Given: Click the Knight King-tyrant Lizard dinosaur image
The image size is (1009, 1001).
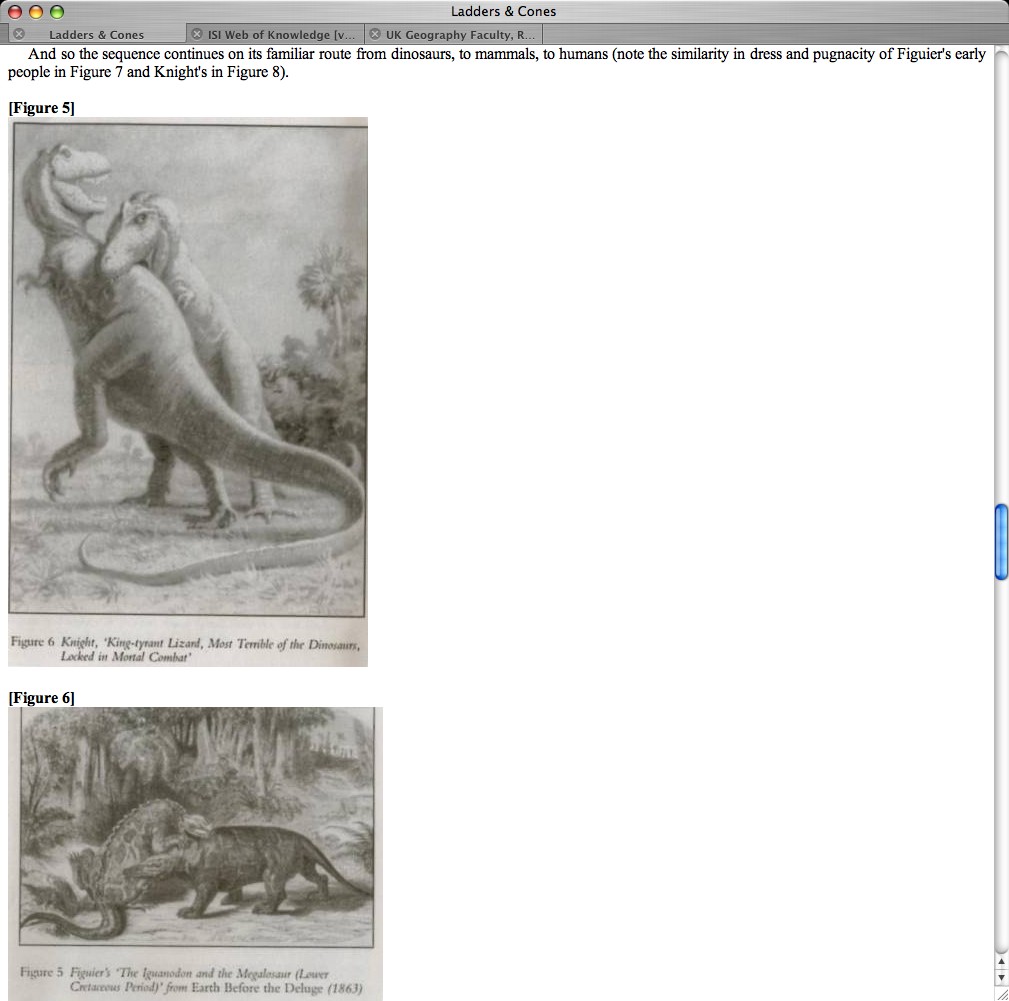Looking at the screenshot, I should click(x=188, y=392).
